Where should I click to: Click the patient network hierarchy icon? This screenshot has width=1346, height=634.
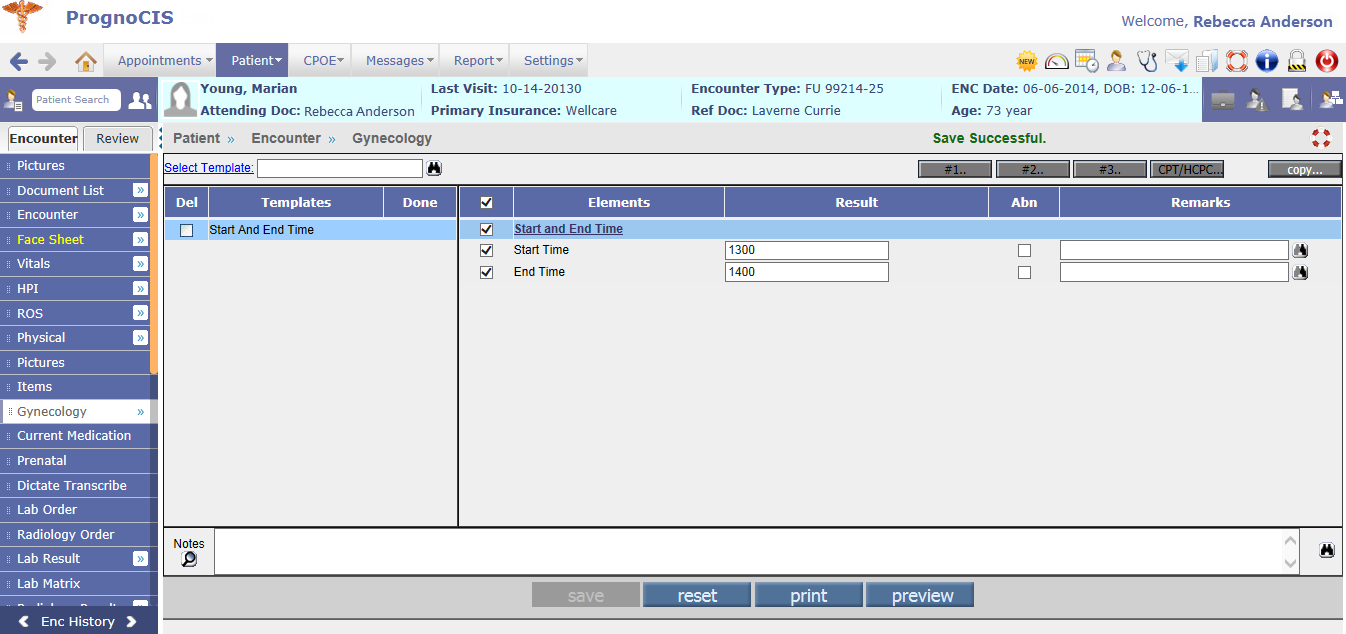(1330, 100)
